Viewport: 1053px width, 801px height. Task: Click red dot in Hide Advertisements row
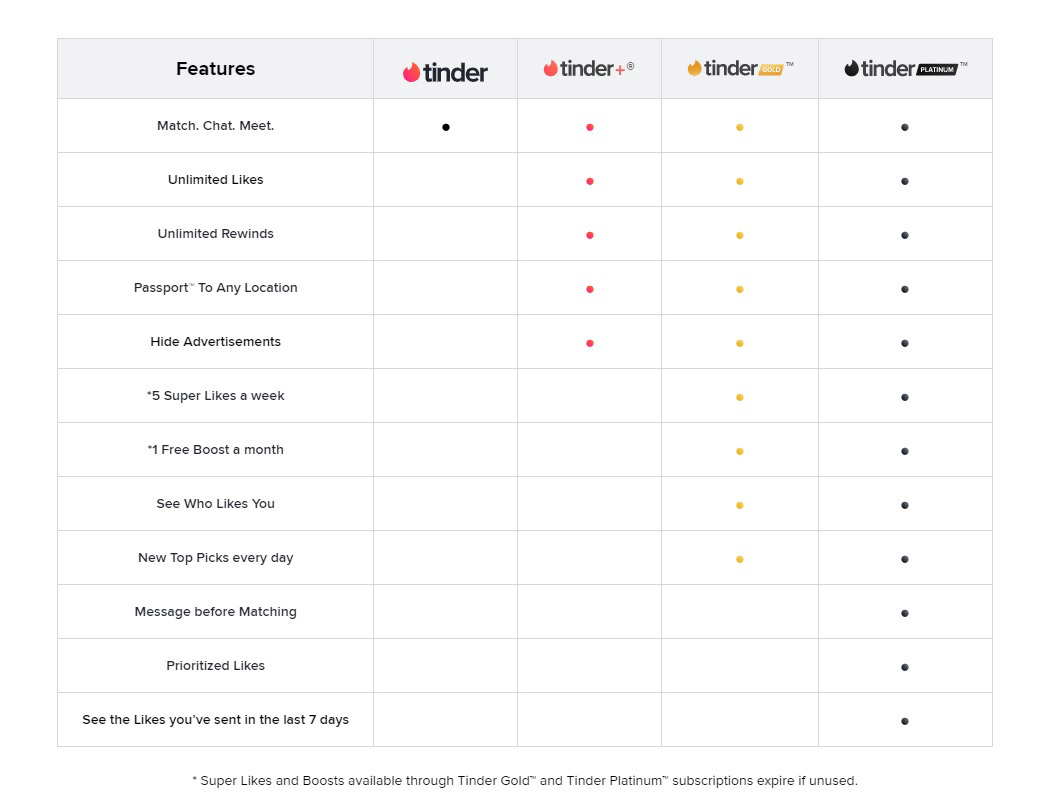(x=590, y=343)
